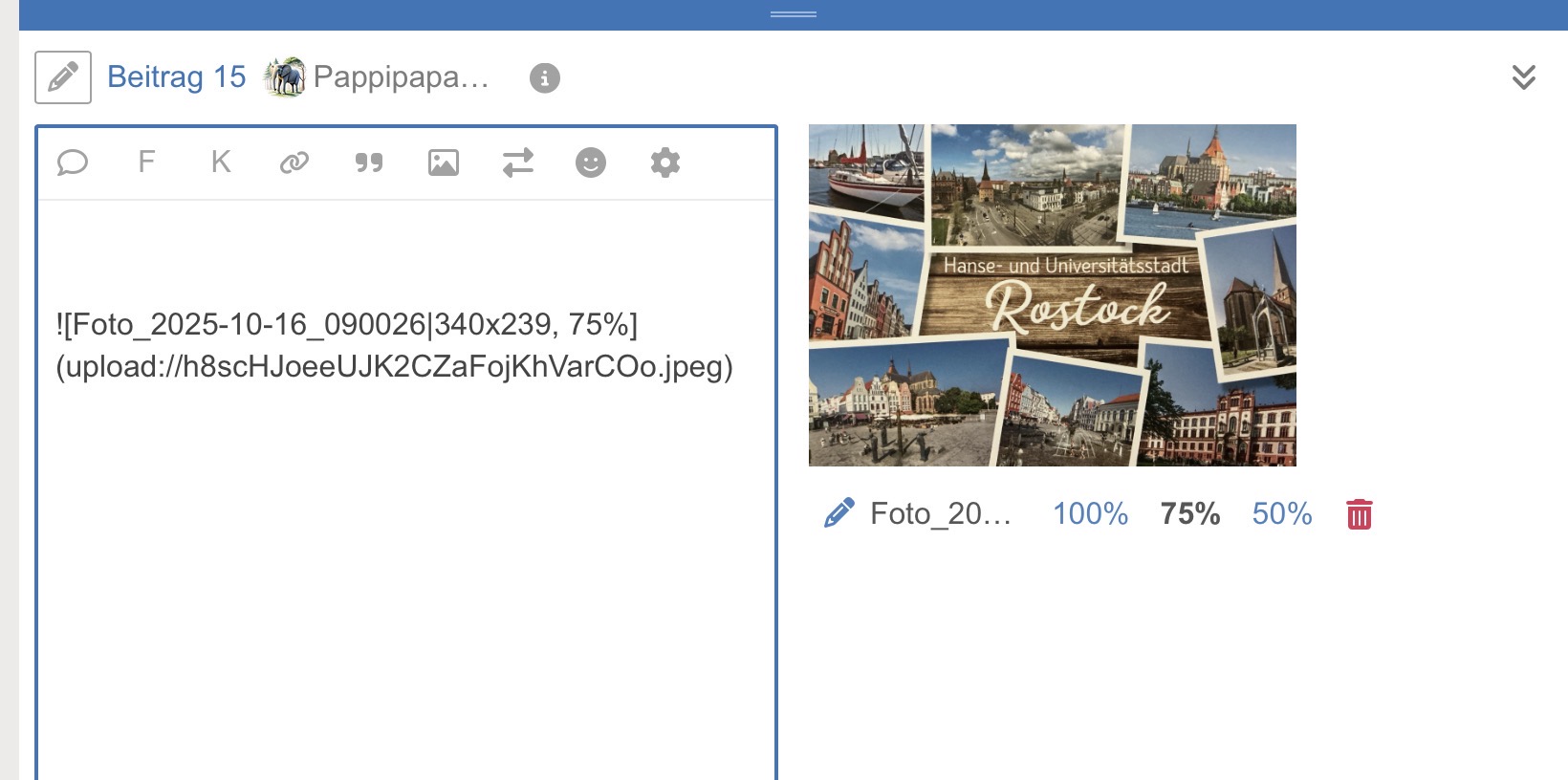Insert a blockquote with the quote icon
1568x780 pixels.
pyautogui.click(x=369, y=162)
